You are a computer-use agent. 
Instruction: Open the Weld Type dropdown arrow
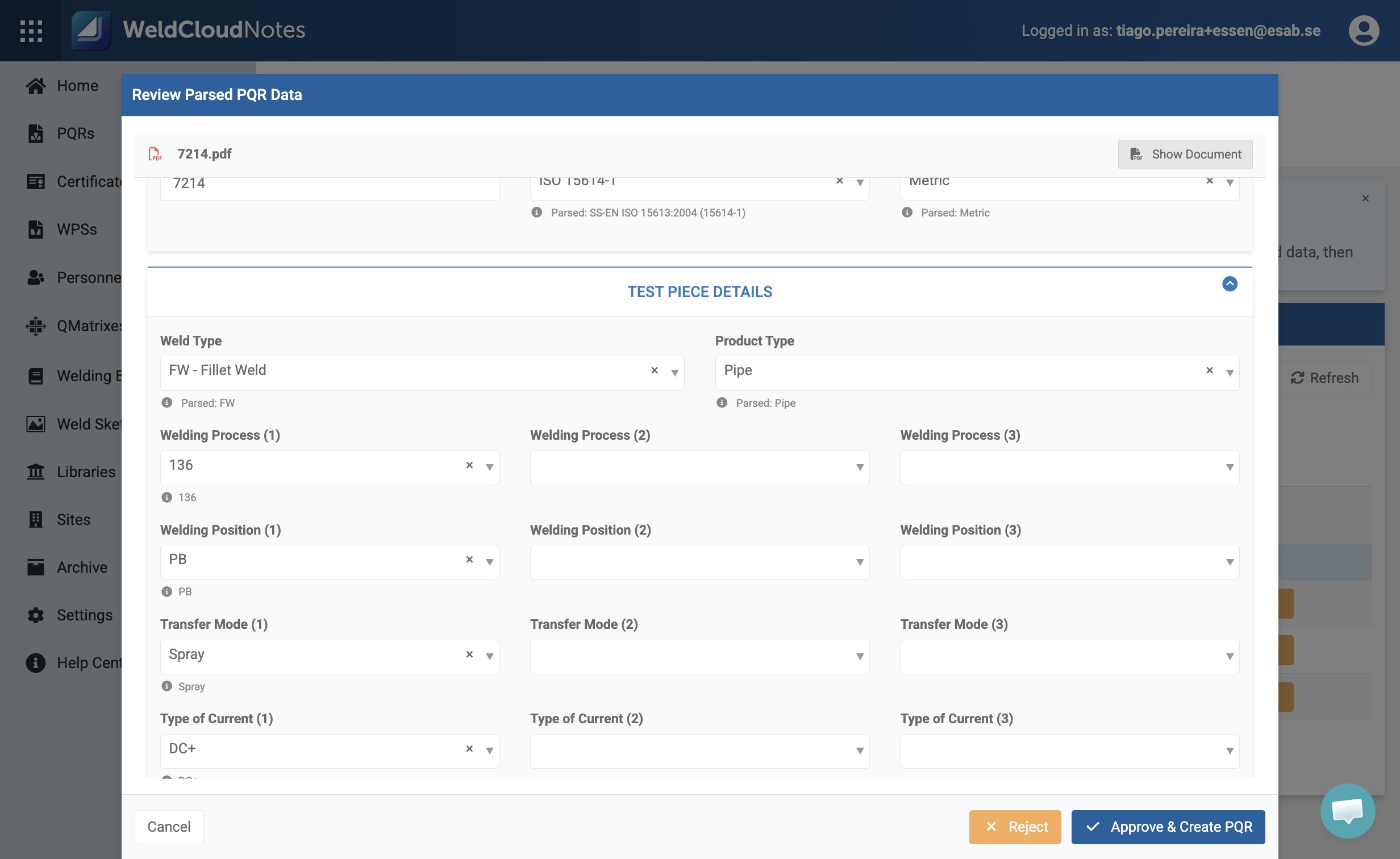(x=674, y=373)
